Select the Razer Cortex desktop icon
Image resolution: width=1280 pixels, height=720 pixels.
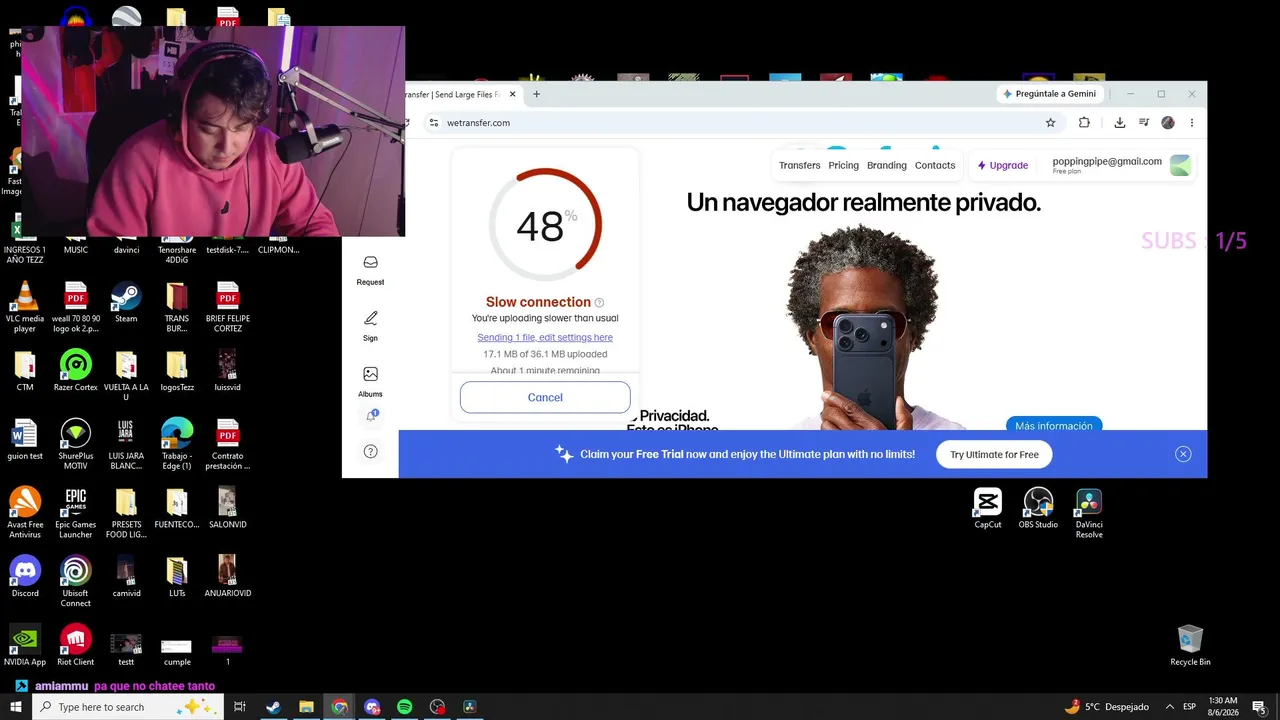pyautogui.click(x=76, y=370)
